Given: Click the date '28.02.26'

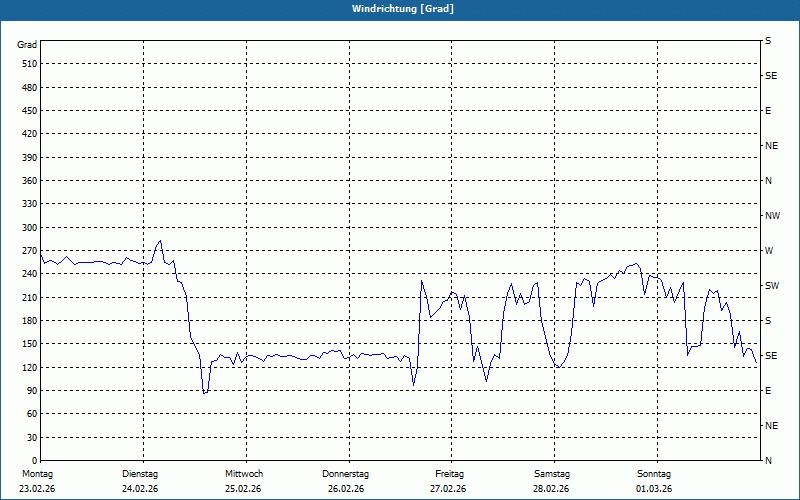Looking at the screenshot, I should (x=551, y=489).
